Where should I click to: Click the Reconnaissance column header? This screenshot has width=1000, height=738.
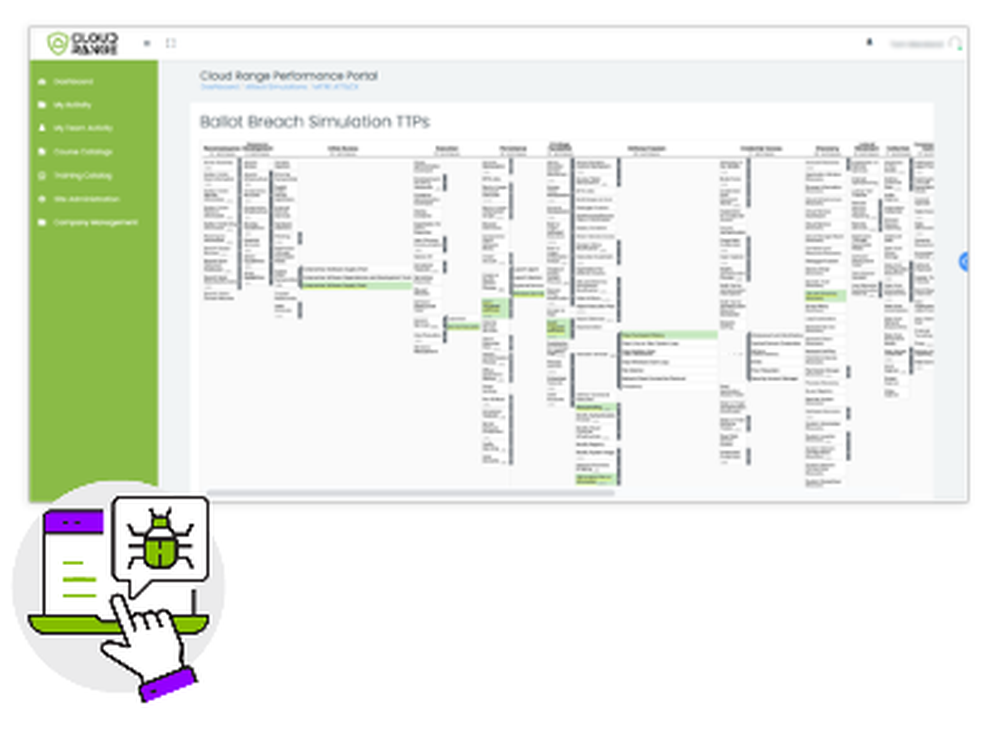[x=221, y=149]
